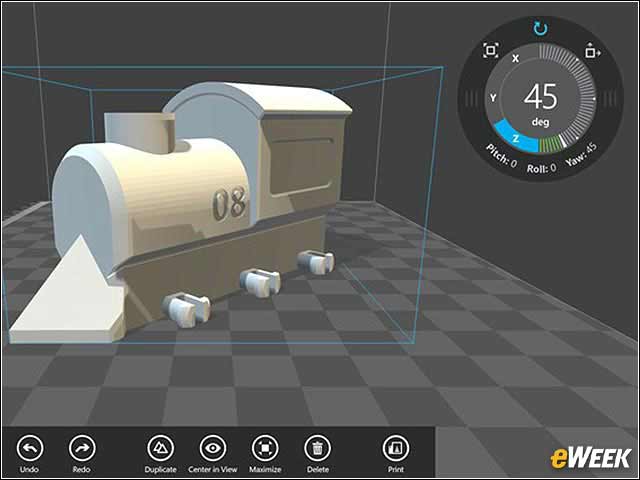Maximize the model size
This screenshot has width=640, height=480.
pyautogui.click(x=265, y=448)
